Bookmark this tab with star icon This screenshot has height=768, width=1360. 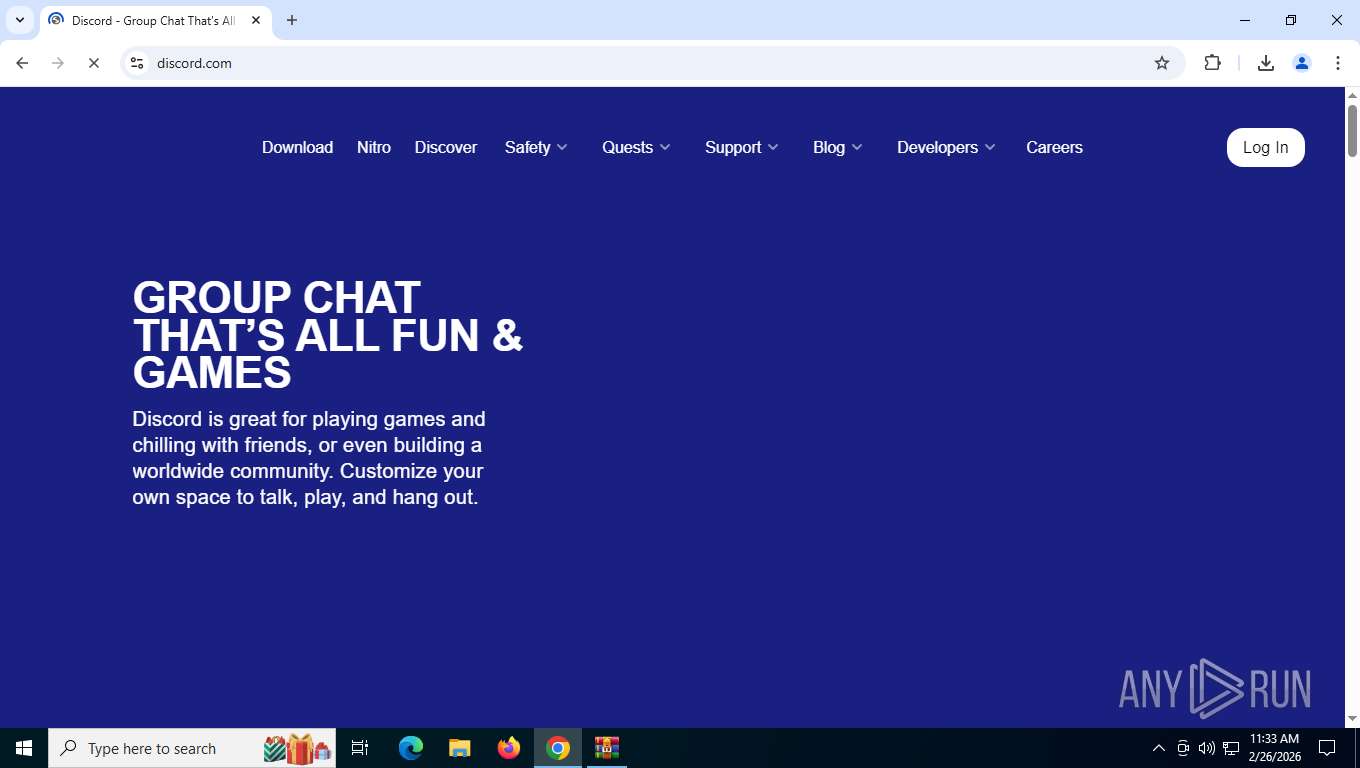(x=1162, y=63)
